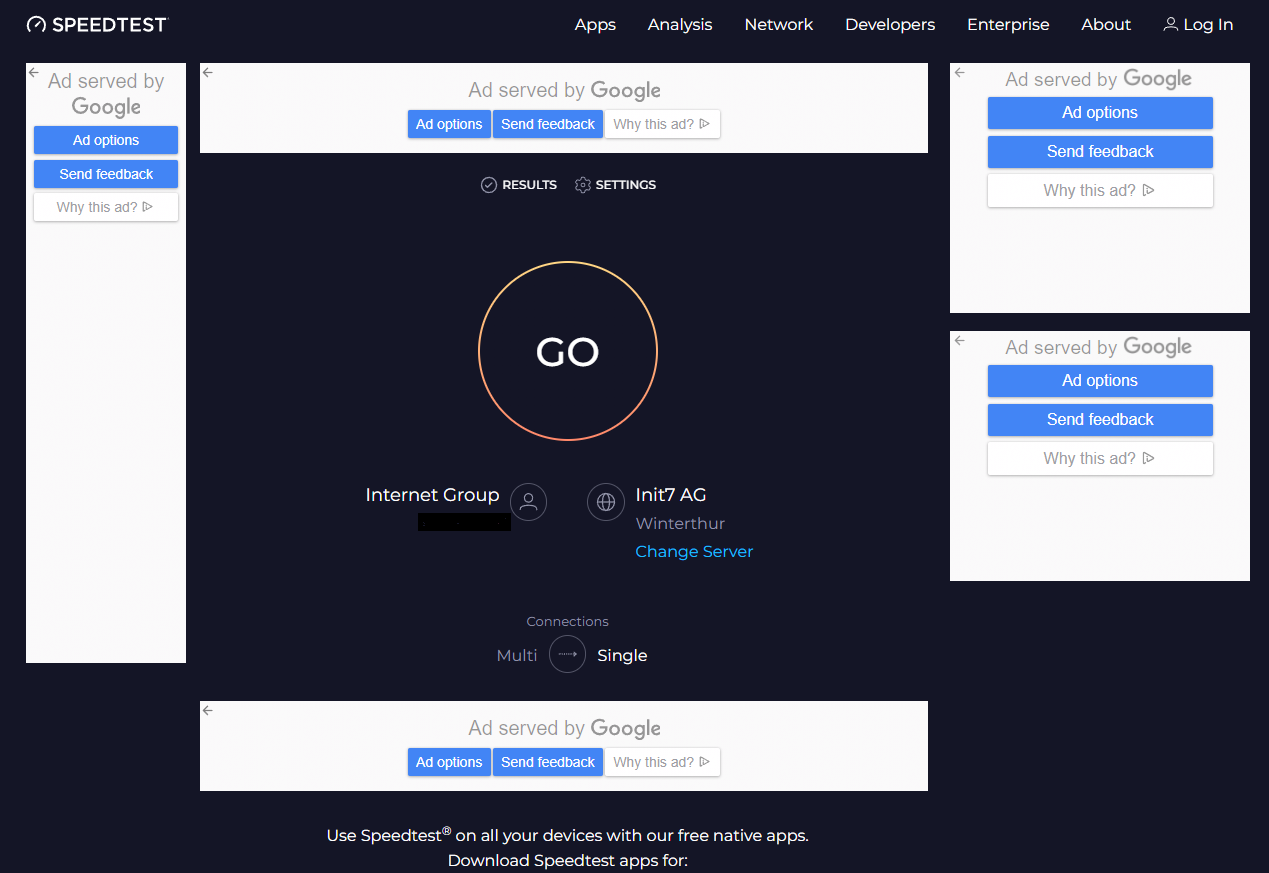Click the Speedtest gauge logo icon
Viewport: 1269px width, 873px height.
[37, 25]
